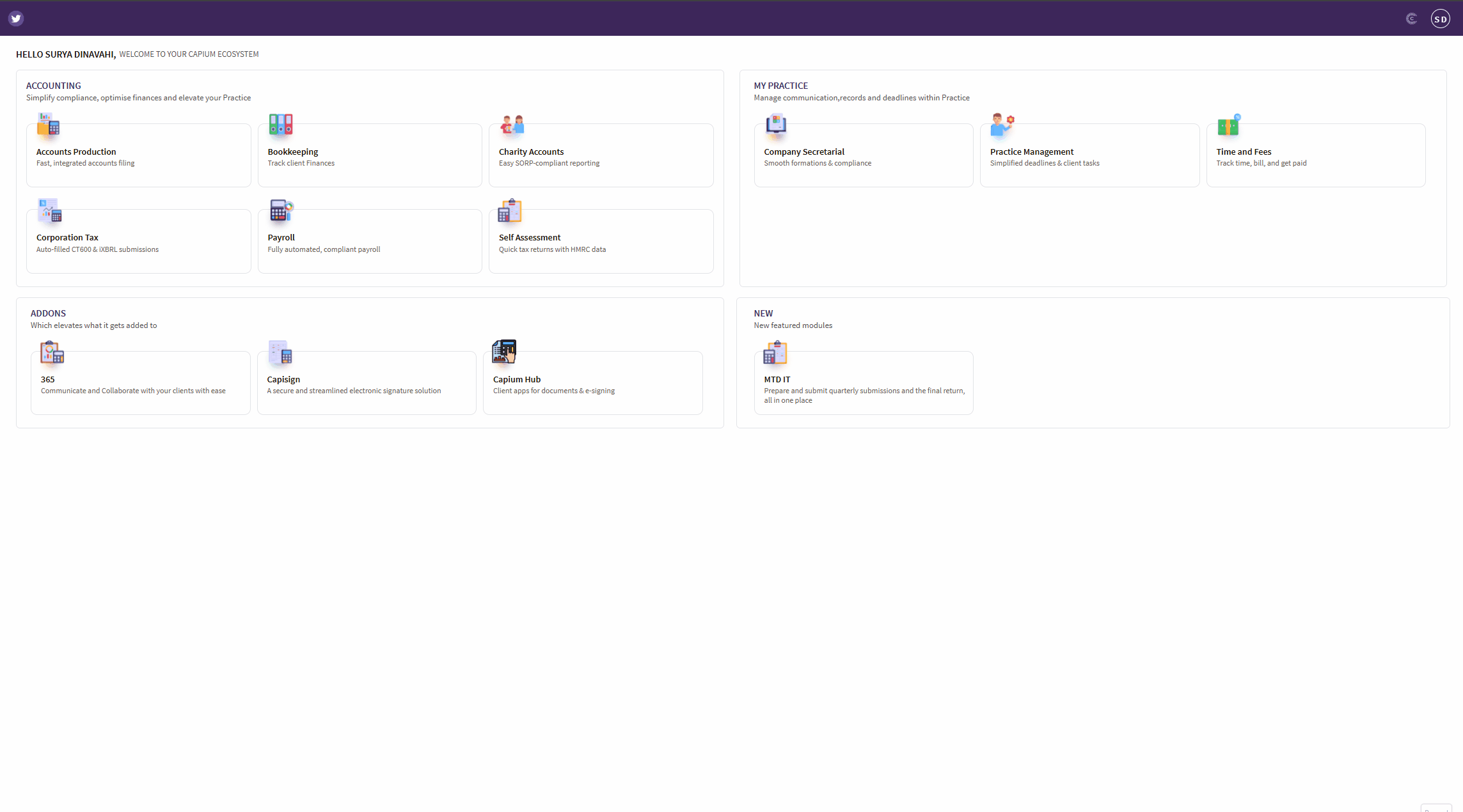Click the Capisign document icon
The image size is (1463, 812).
(x=280, y=353)
